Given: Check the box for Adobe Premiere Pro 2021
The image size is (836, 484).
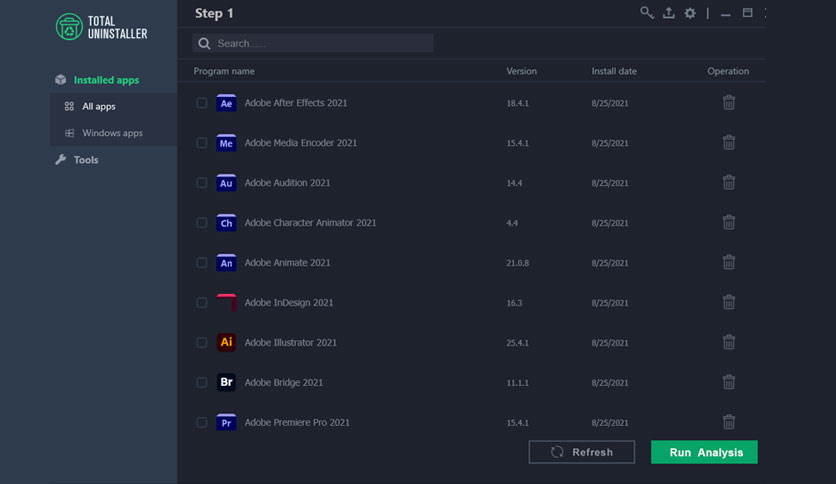Looking at the screenshot, I should (202, 423).
